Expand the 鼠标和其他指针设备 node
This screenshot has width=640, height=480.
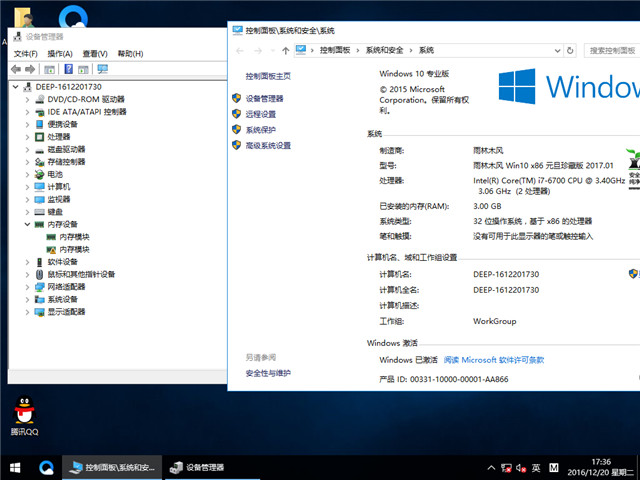coord(27,274)
